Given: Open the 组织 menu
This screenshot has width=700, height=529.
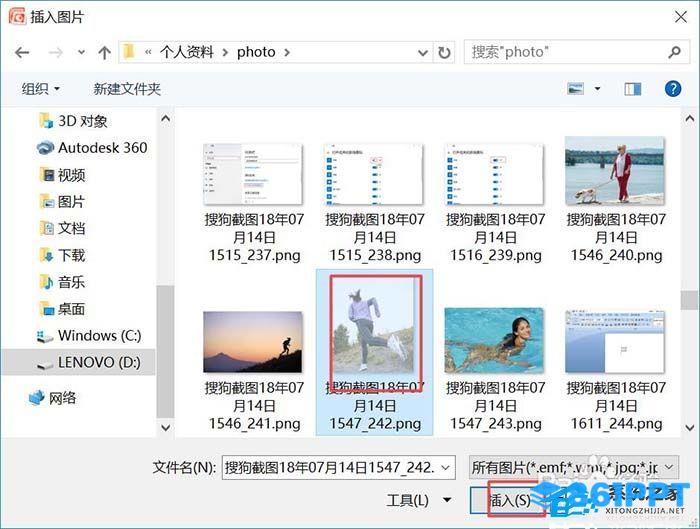Looking at the screenshot, I should pos(40,89).
